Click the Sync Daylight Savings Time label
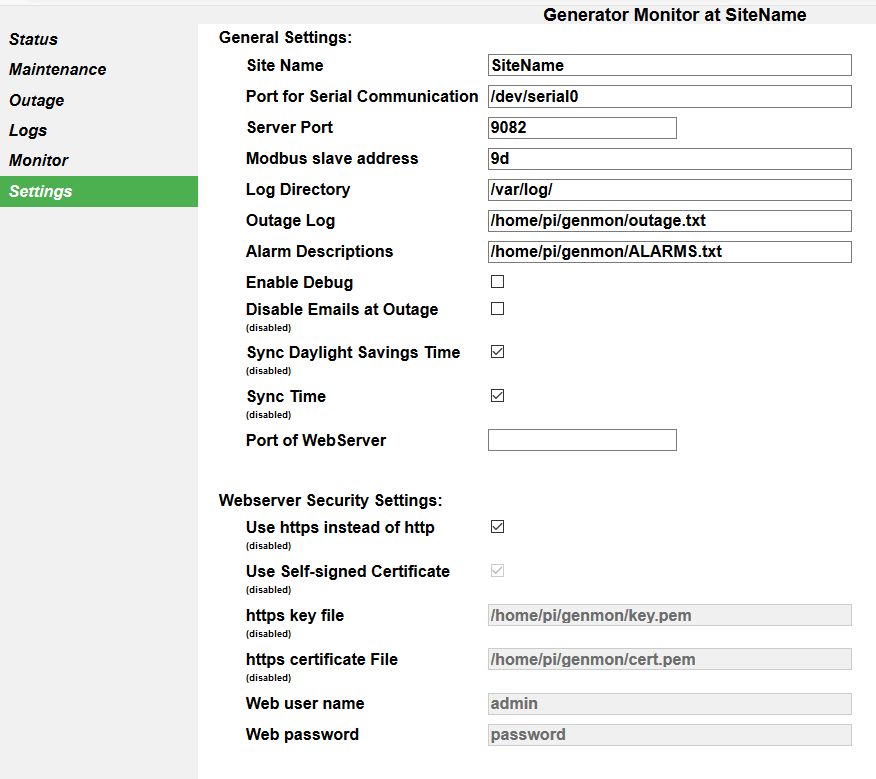 coord(353,353)
